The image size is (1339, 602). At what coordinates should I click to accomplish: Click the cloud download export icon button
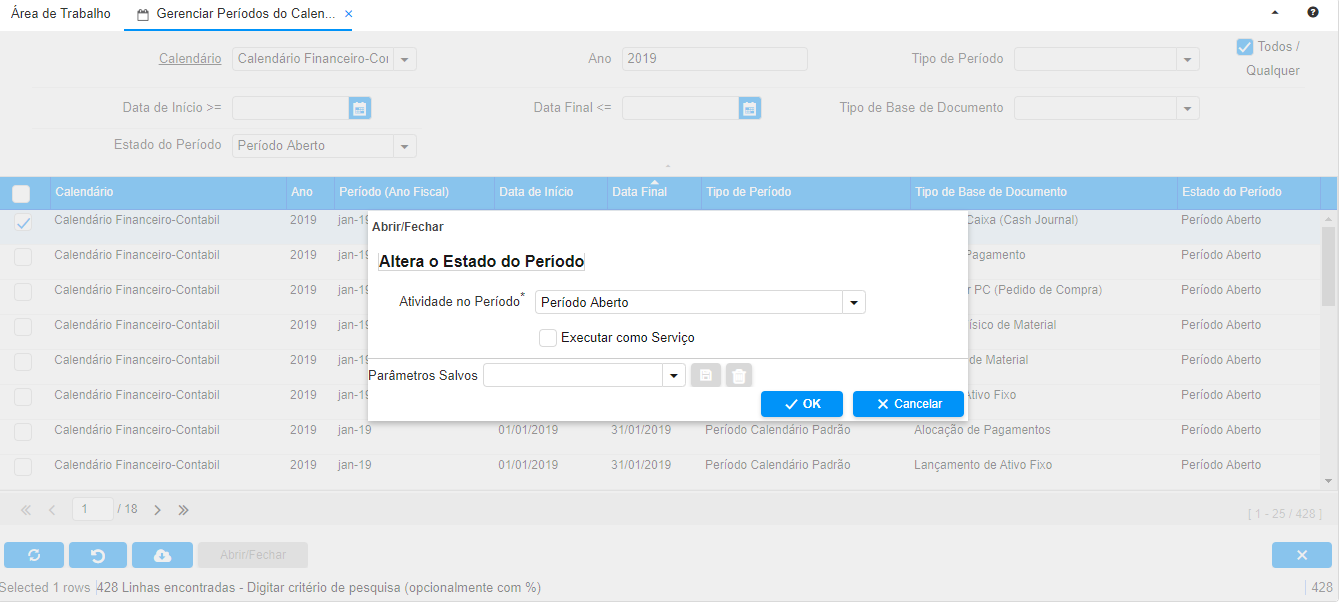tap(161, 555)
